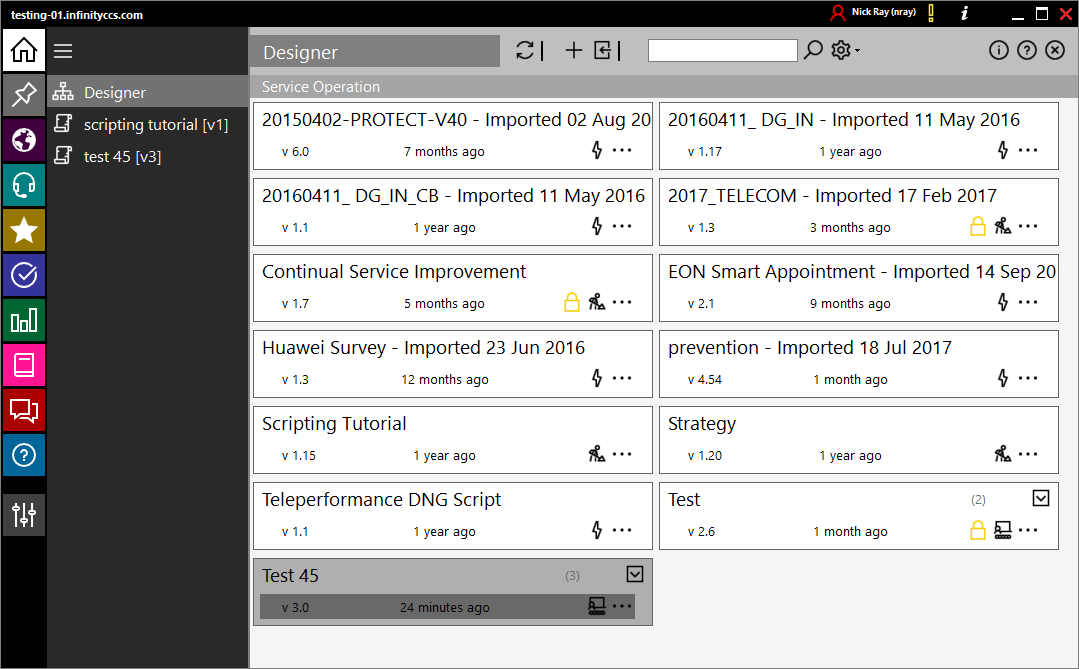1079x669 pixels.
Task: Open the gear settings dropdown
Action: pos(845,50)
